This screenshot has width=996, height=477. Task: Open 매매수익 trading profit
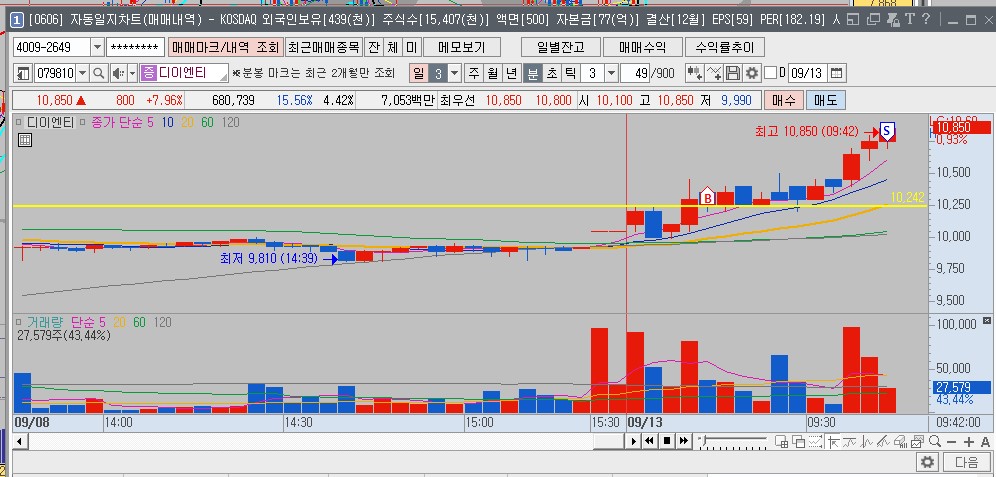click(642, 47)
